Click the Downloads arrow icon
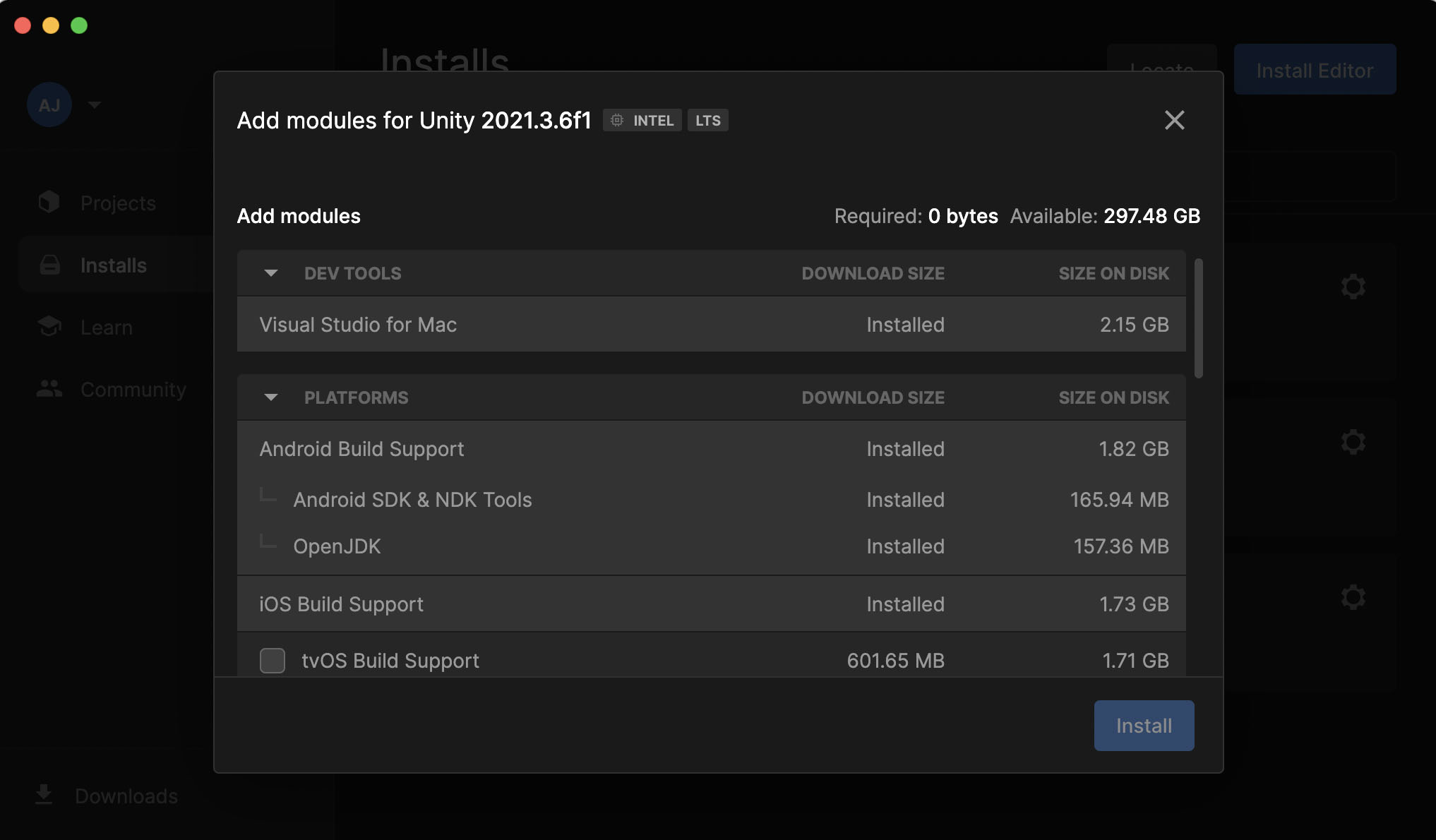This screenshot has height=840, width=1436. 44,795
